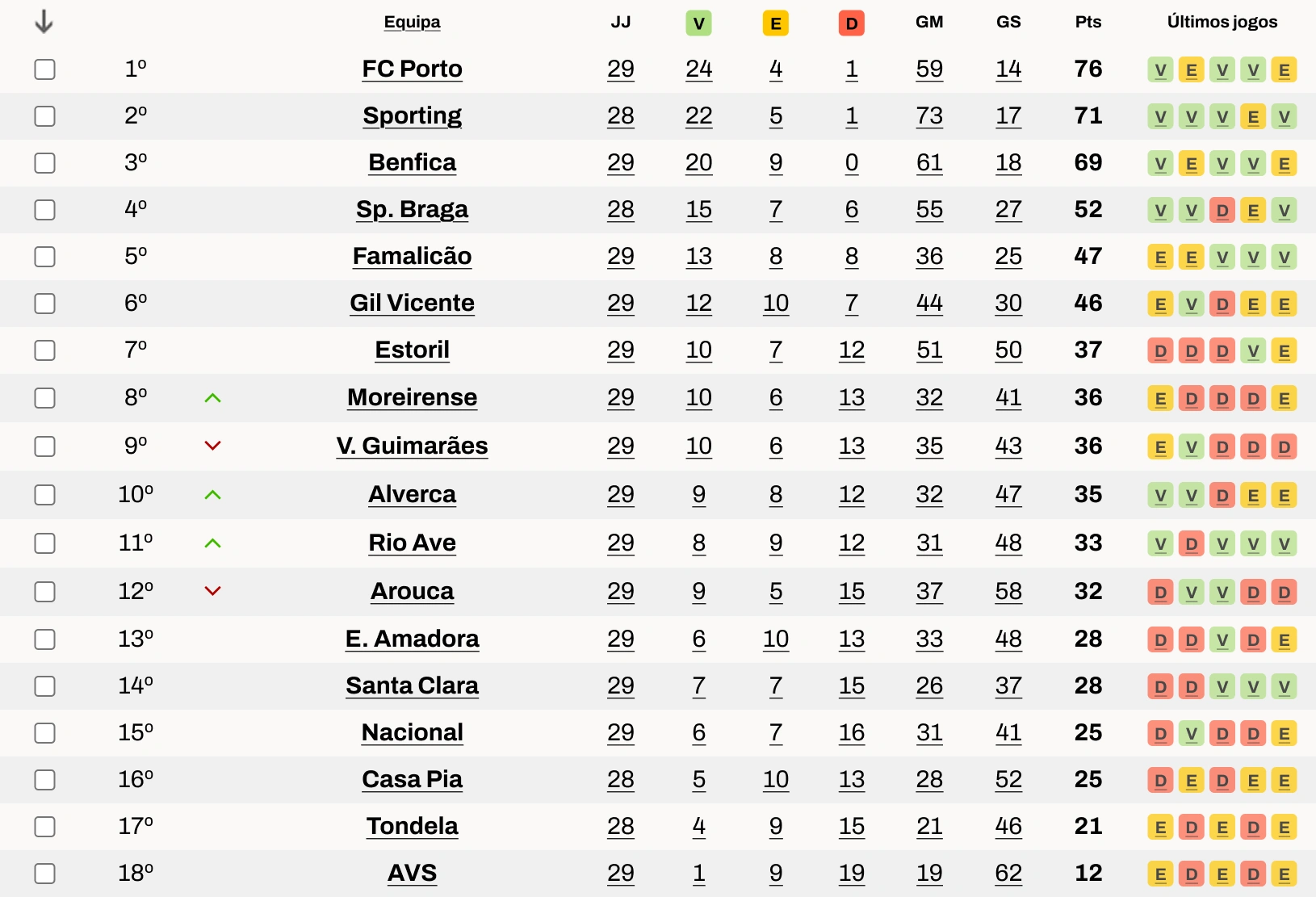This screenshot has width=1316, height=897.
Task: Select the 'E' badge in Sporting's last results
Action: pyautogui.click(x=1254, y=116)
